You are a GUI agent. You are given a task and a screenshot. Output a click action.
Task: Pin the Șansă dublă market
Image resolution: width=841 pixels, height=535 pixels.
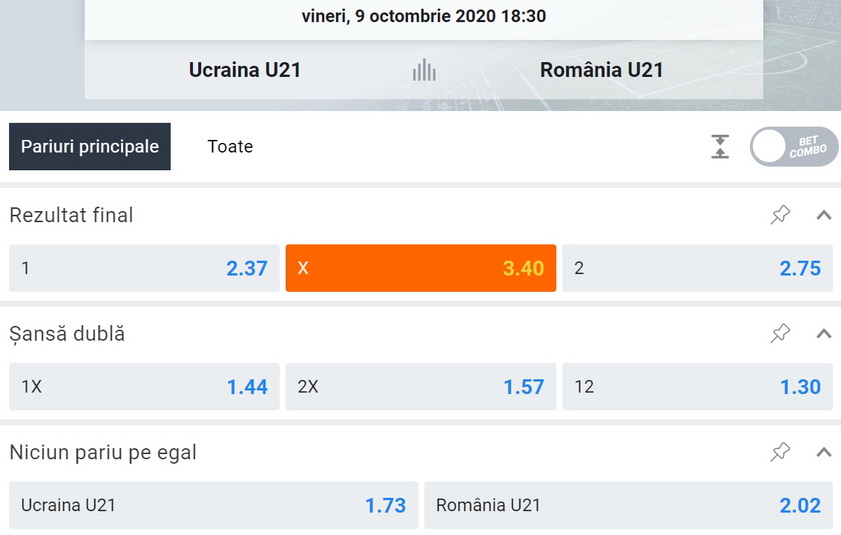780,333
